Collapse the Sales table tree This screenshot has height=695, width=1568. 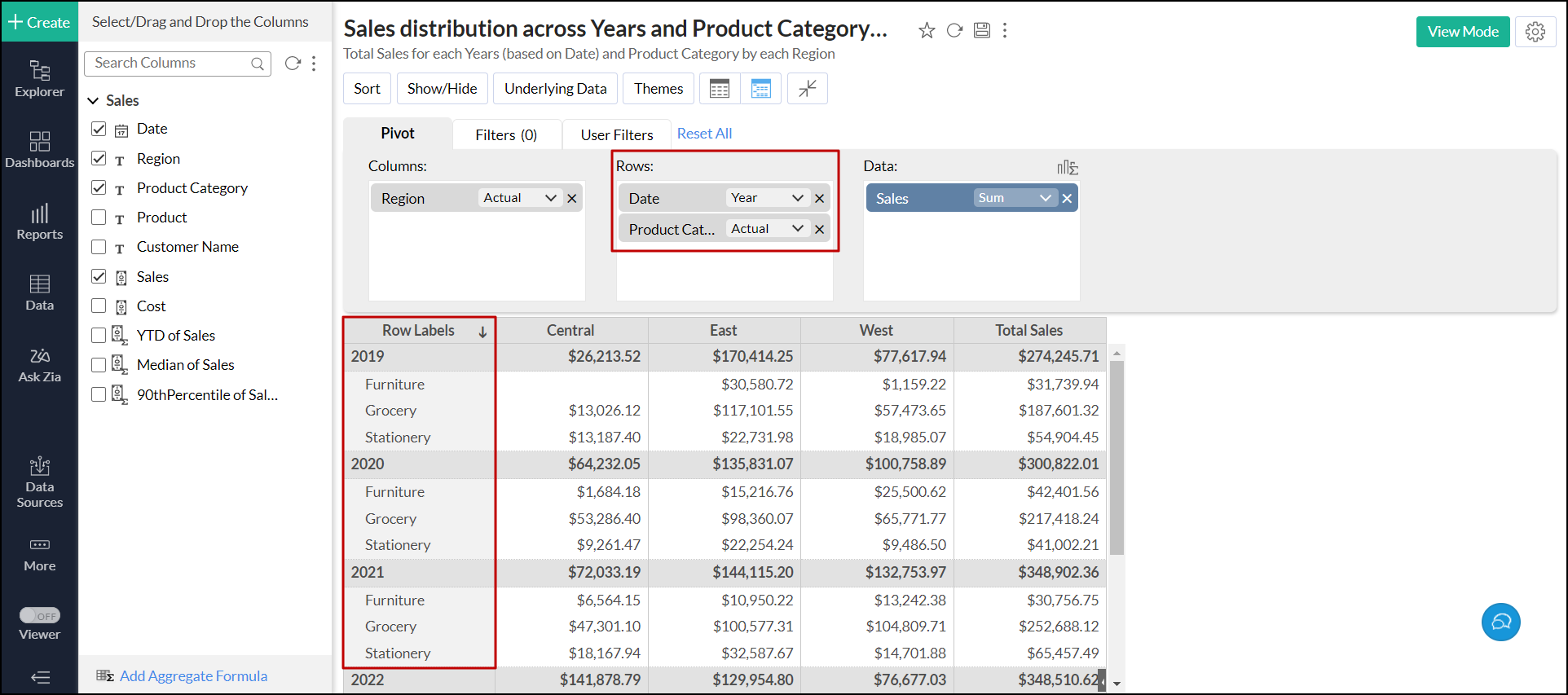coord(93,101)
